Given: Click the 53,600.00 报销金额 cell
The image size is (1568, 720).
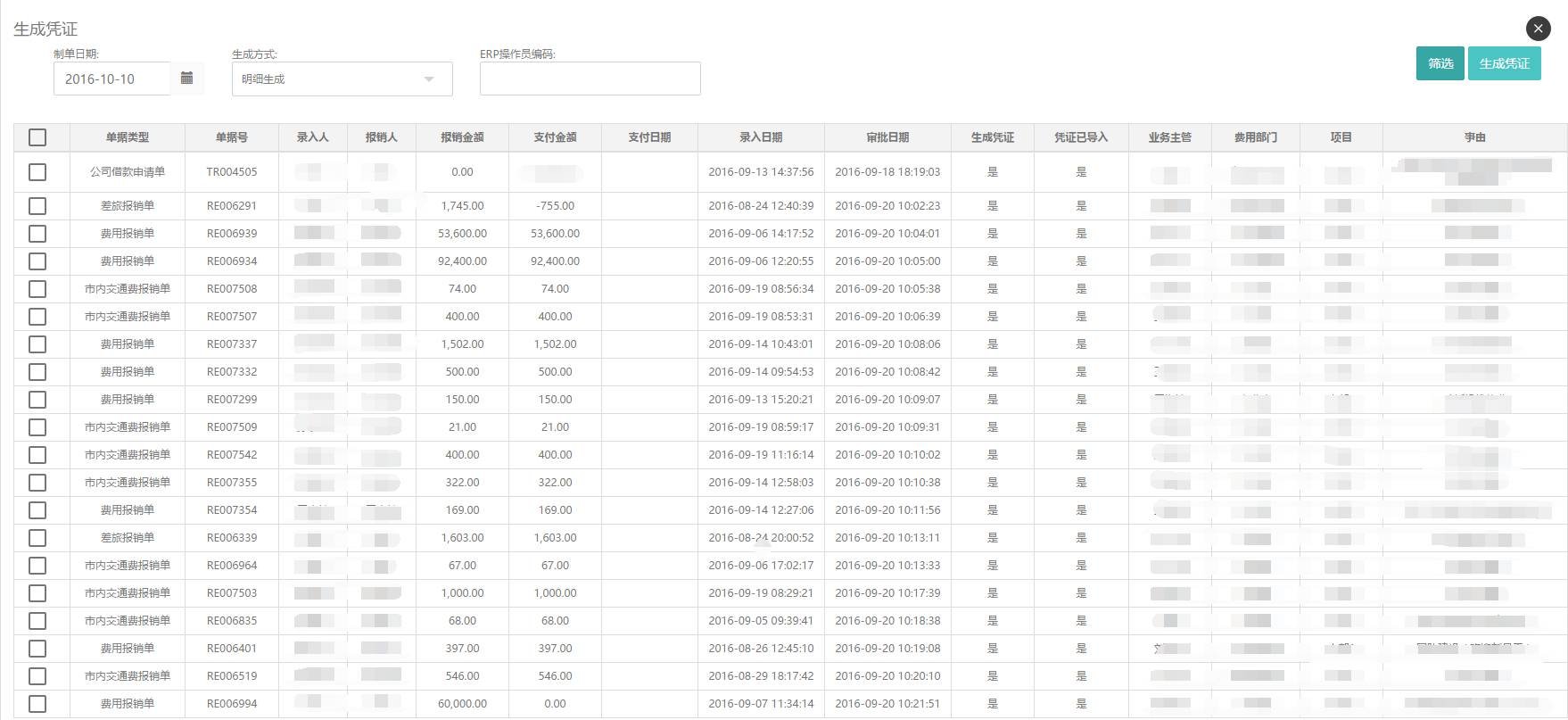Looking at the screenshot, I should pos(462,234).
